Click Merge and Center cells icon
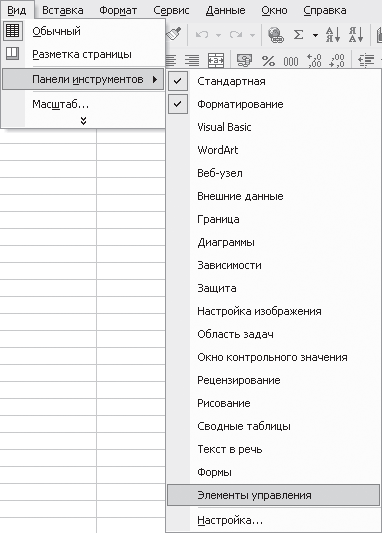382x533 pixels. coord(216,61)
